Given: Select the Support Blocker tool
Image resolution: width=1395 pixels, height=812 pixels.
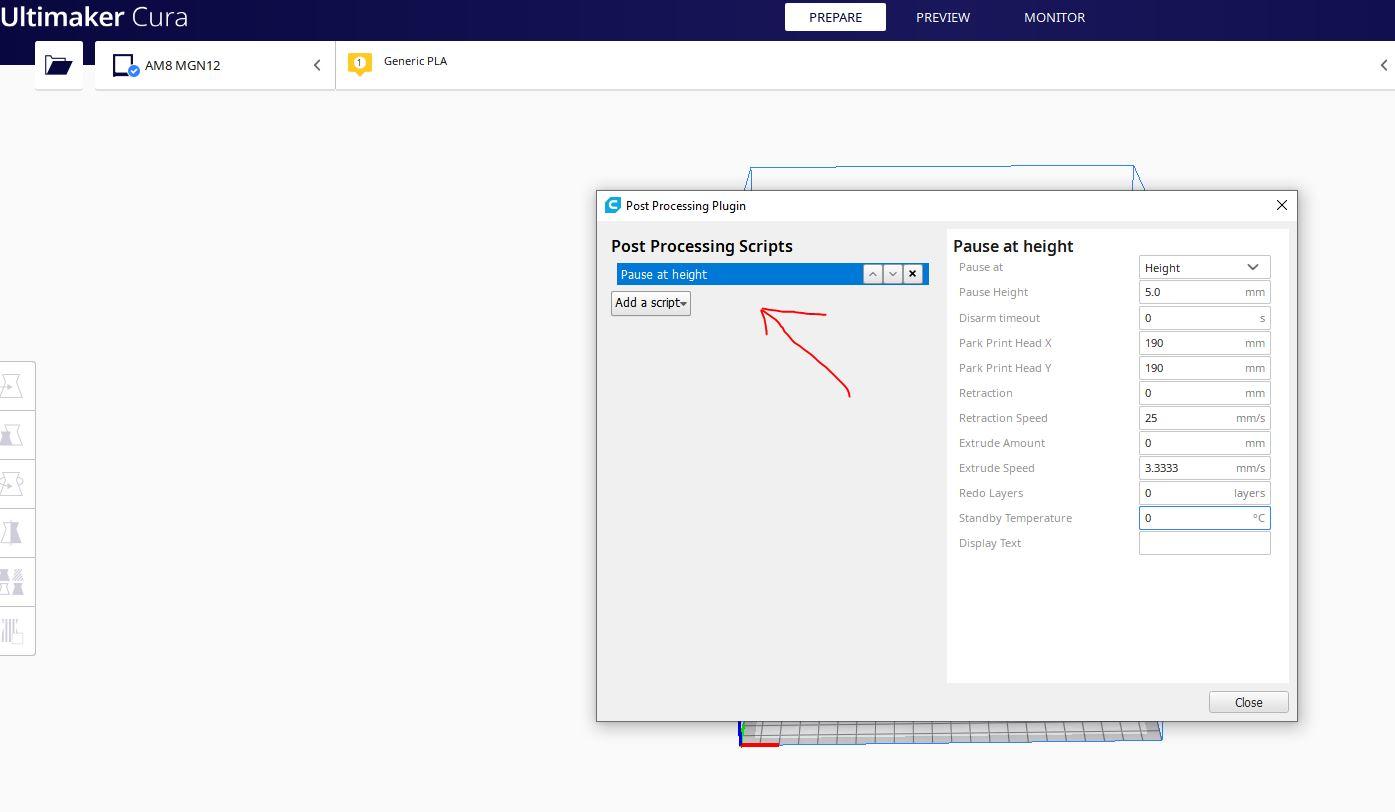Looking at the screenshot, I should click(x=12, y=631).
